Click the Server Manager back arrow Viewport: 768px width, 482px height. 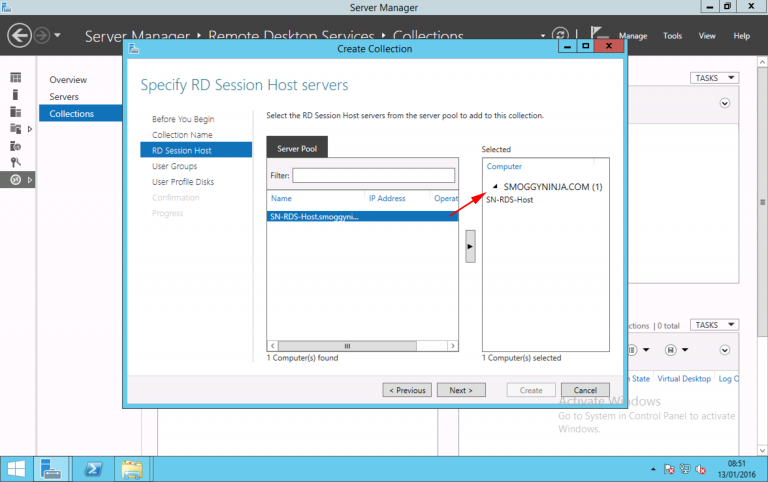[19, 36]
